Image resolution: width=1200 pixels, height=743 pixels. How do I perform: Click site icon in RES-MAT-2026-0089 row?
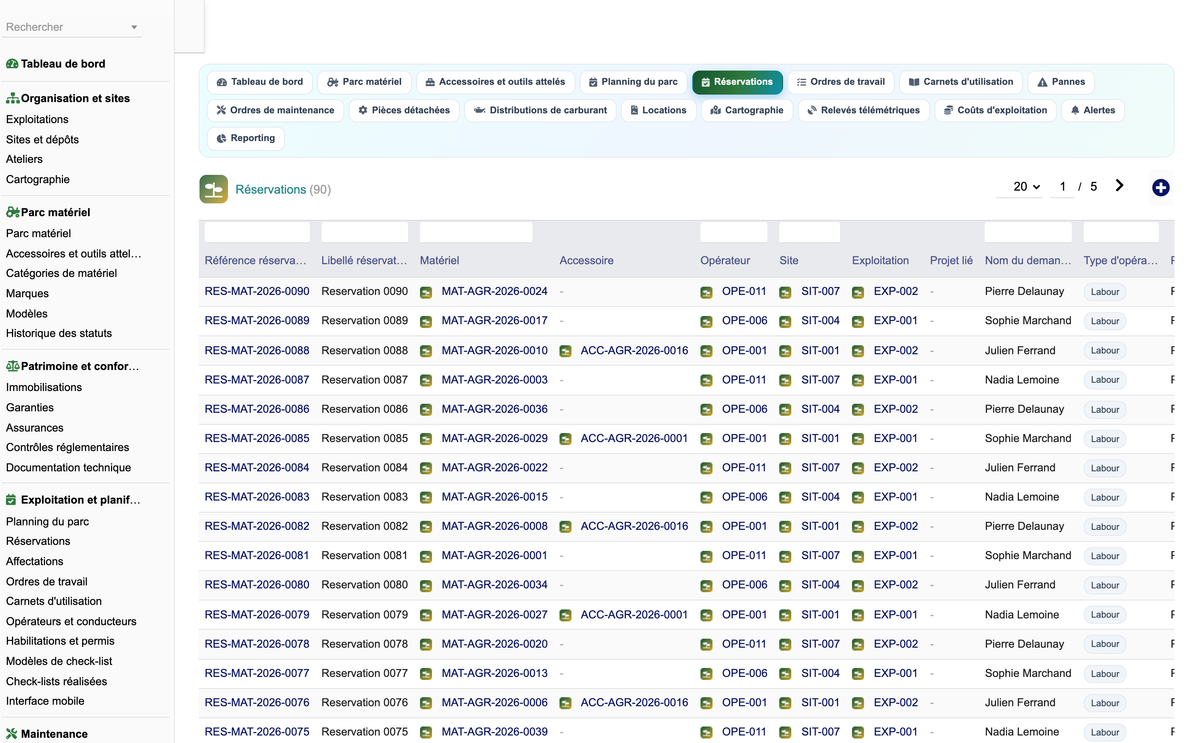tap(785, 321)
